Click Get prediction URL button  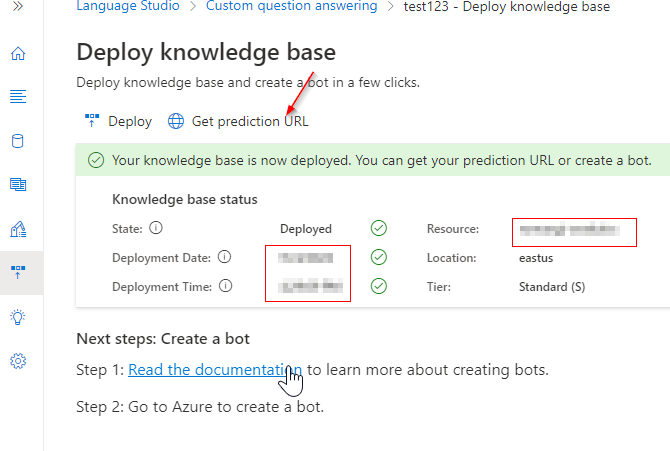pos(238,121)
